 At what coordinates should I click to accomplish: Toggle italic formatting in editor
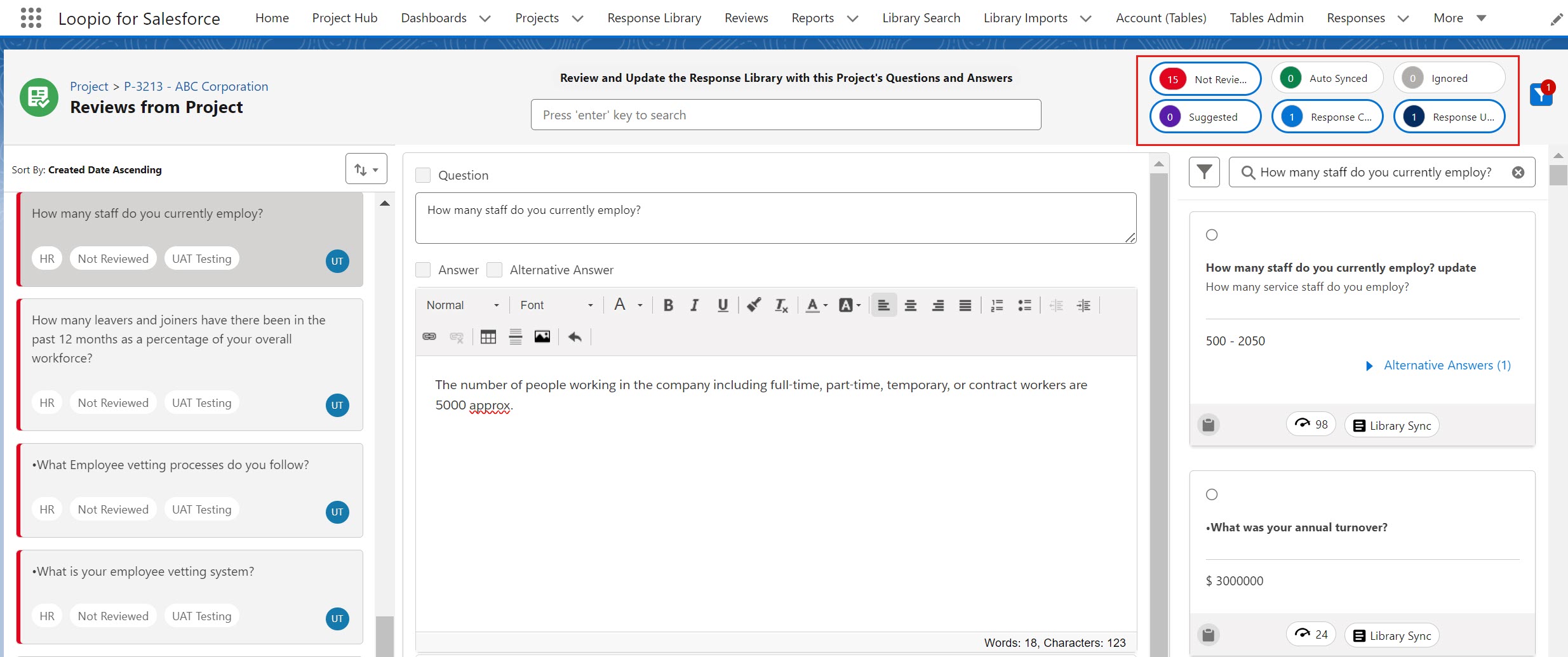coord(695,305)
